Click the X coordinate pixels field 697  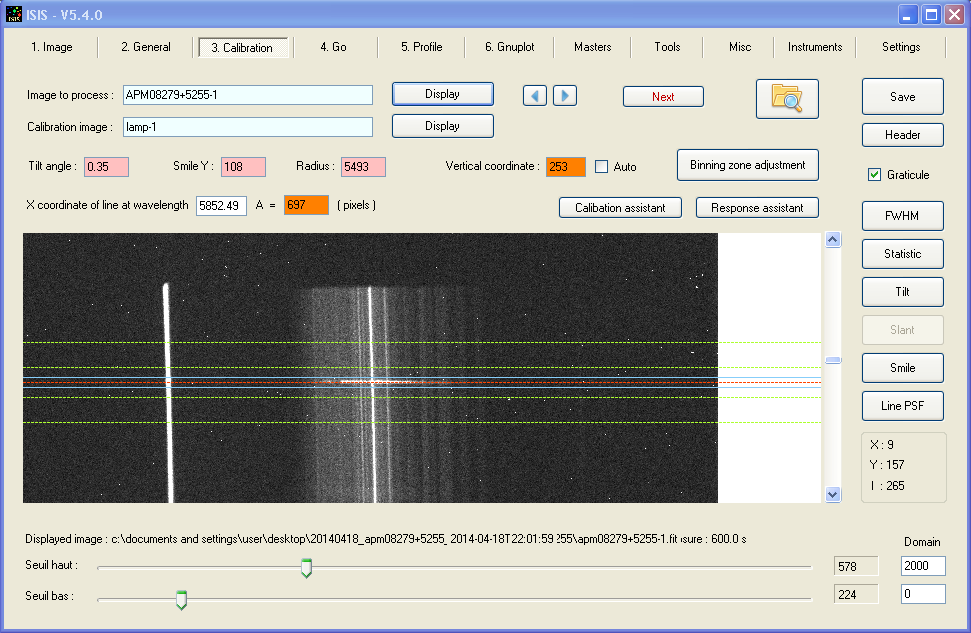(307, 205)
